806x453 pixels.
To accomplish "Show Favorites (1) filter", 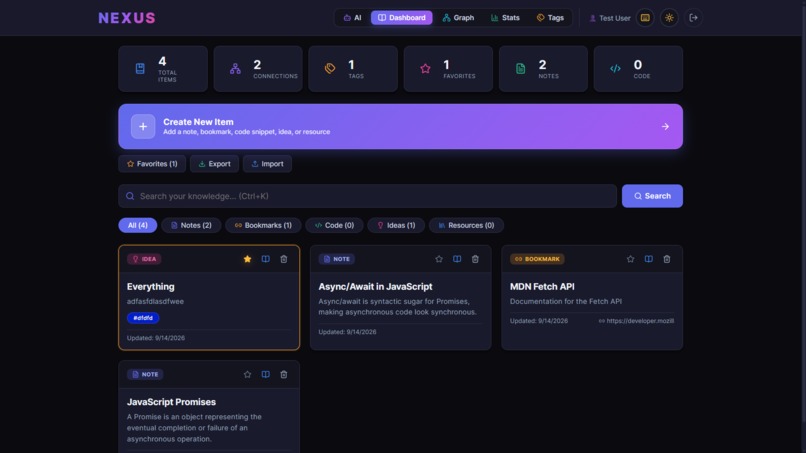I will [152, 164].
